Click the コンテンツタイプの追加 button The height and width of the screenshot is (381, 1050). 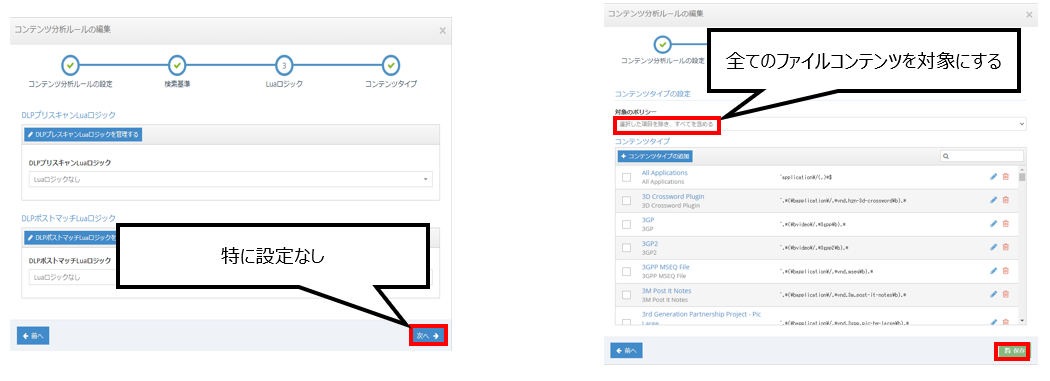pos(655,156)
